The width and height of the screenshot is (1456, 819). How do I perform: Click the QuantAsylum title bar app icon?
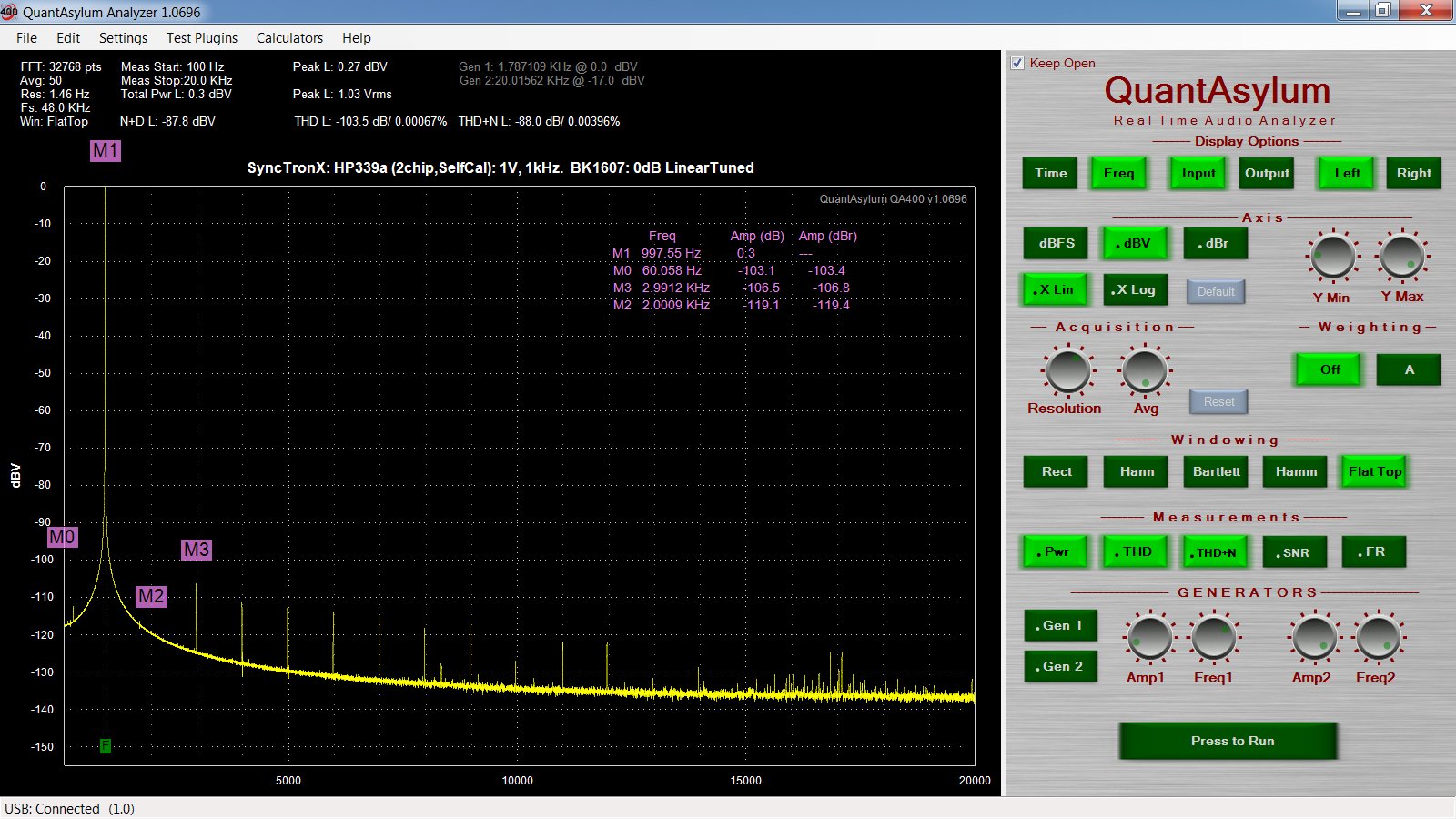coord(9,12)
